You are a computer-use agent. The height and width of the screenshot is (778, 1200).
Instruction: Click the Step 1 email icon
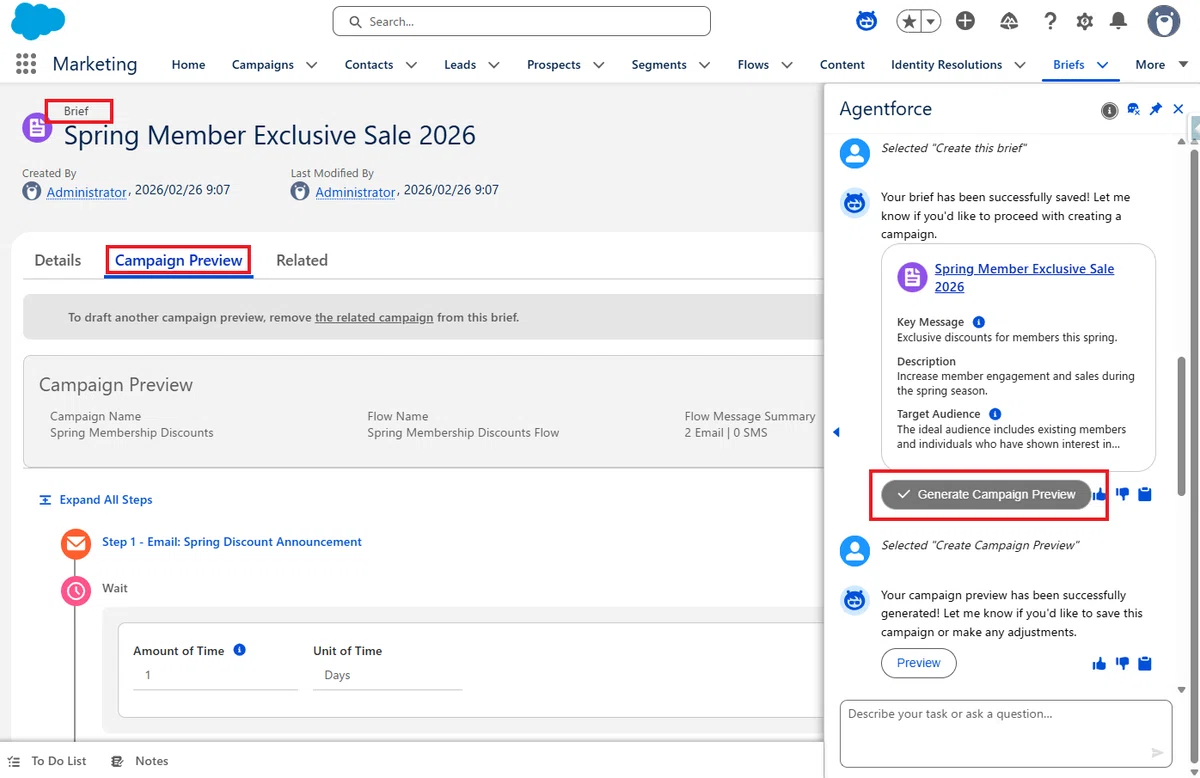tap(76, 544)
